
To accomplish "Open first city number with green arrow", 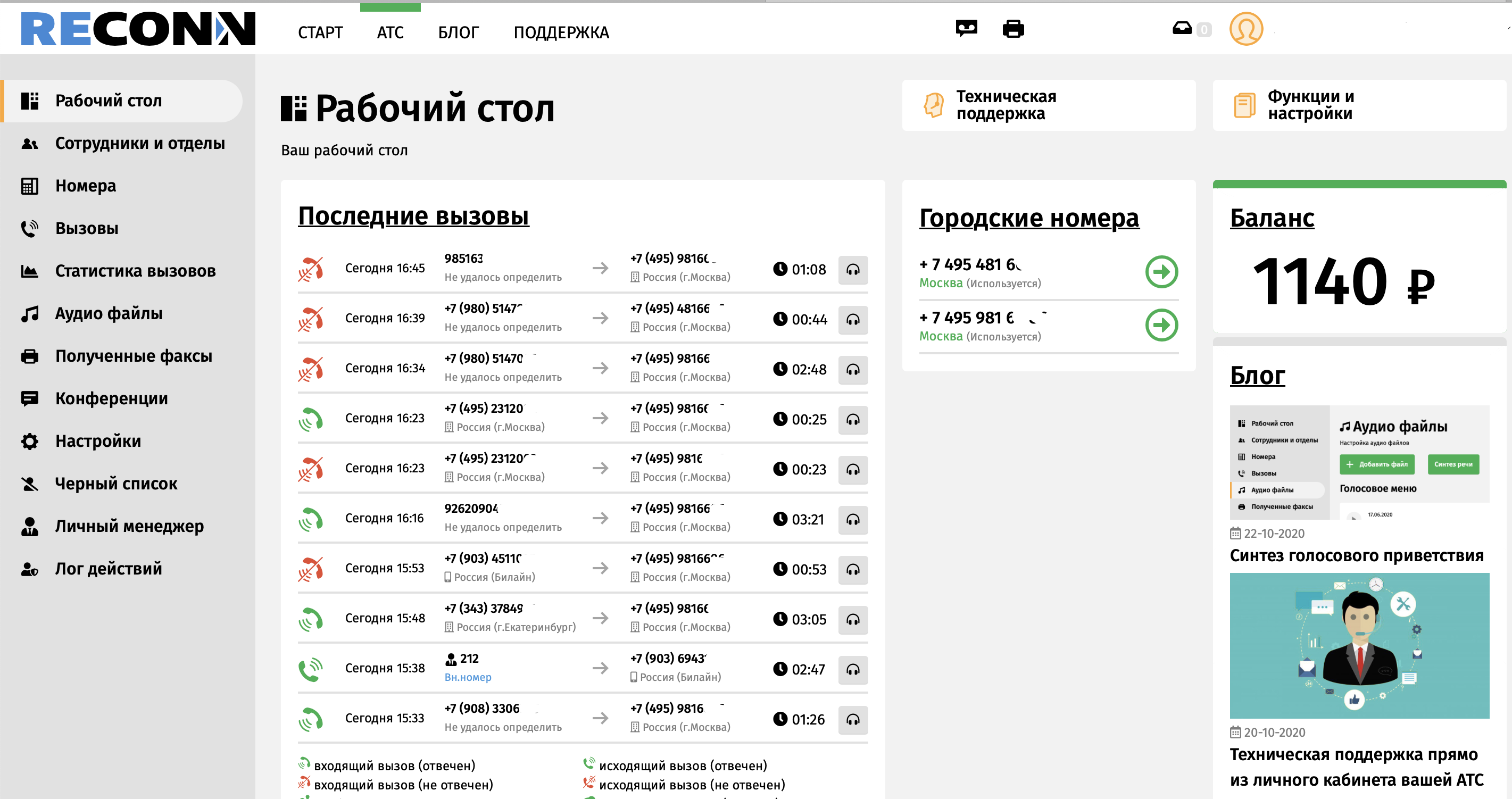I will click(1161, 272).
